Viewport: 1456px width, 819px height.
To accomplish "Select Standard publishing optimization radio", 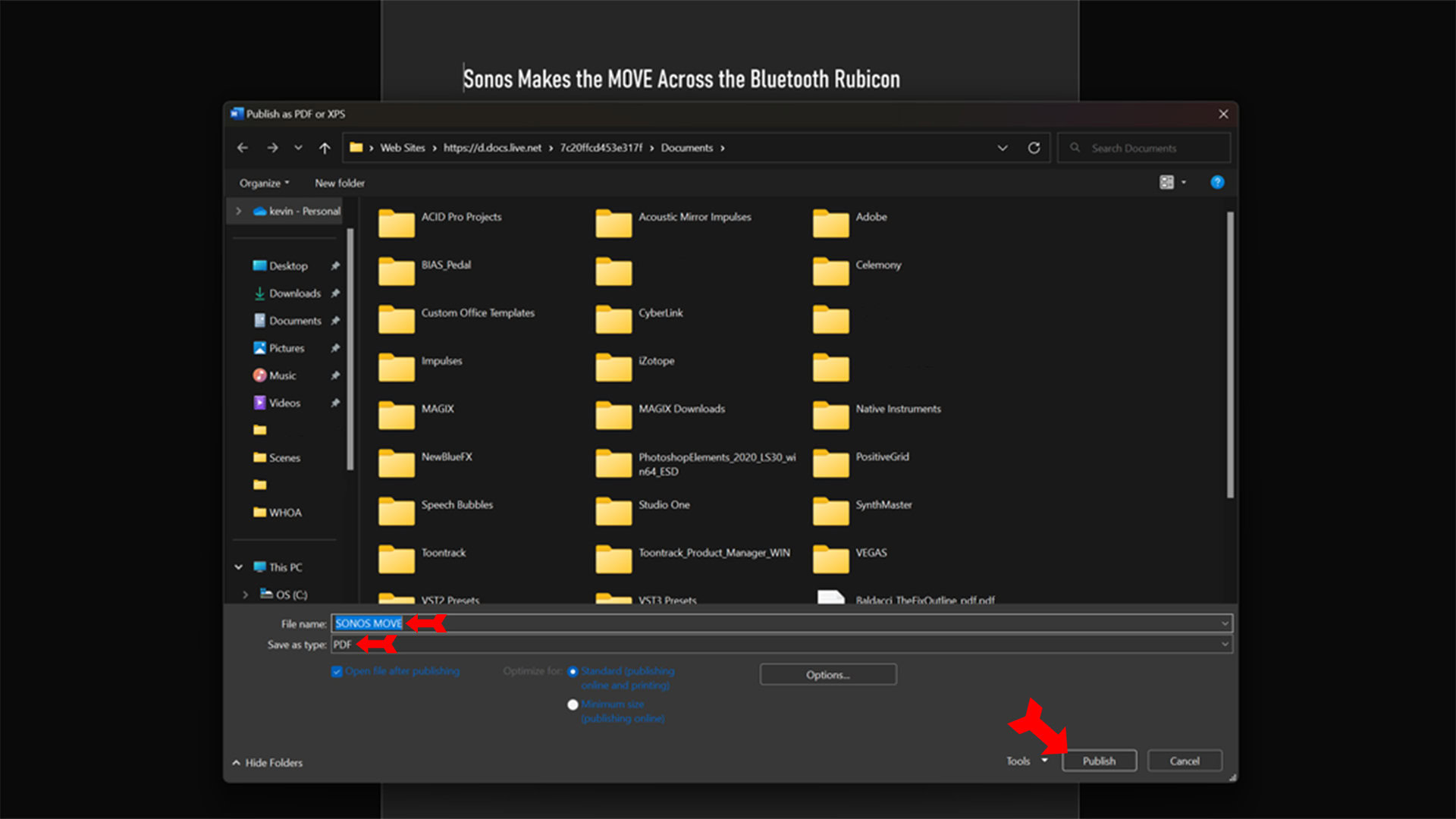I will pos(573,671).
